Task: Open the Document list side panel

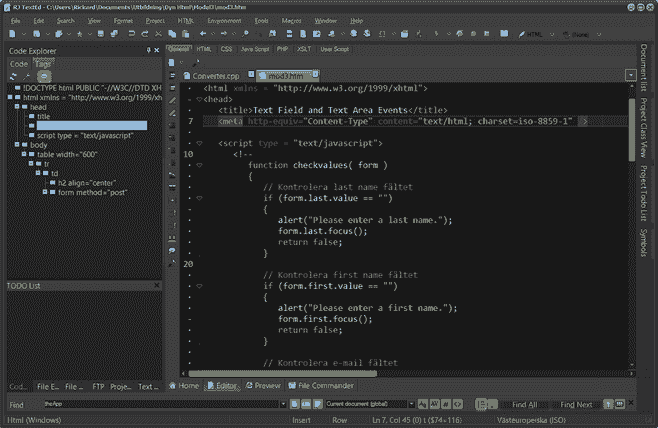Action: pyautogui.click(x=643, y=68)
